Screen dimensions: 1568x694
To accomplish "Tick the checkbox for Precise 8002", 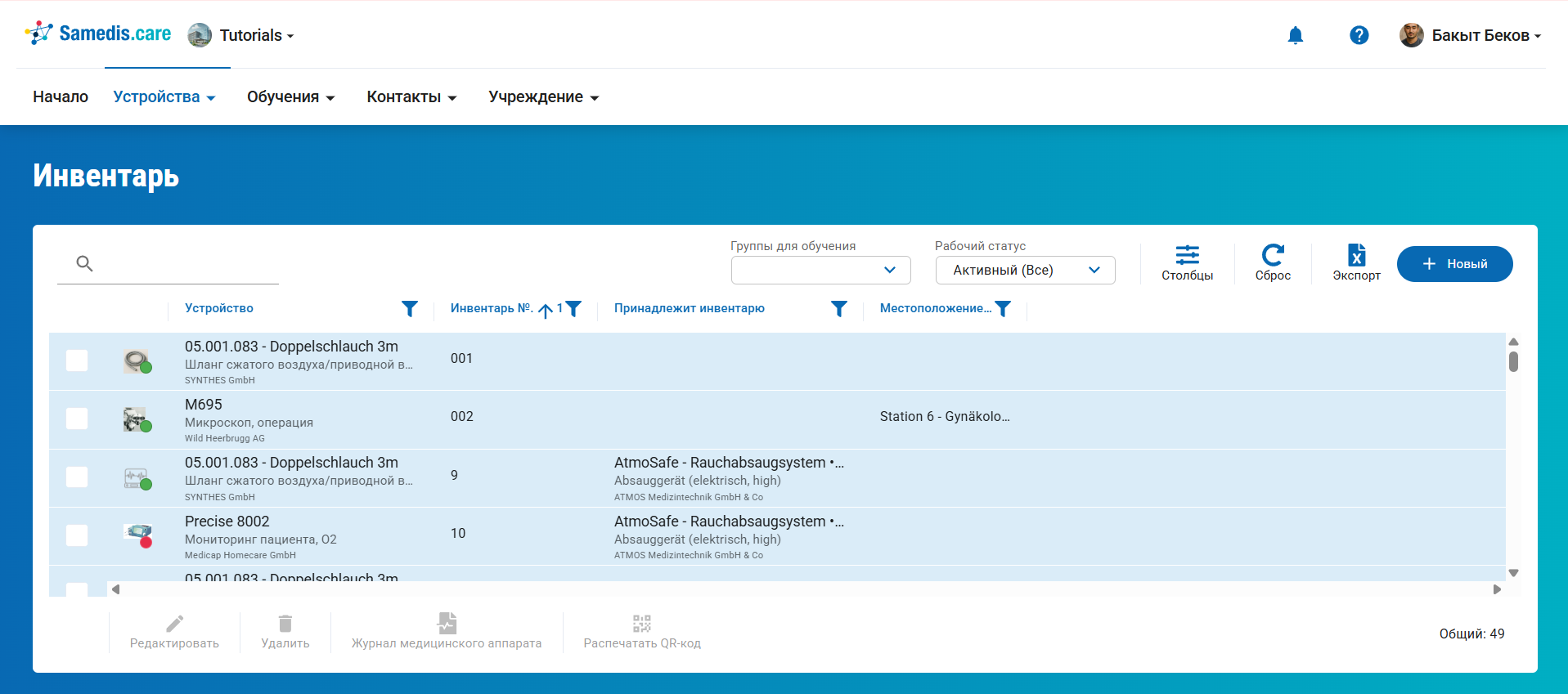I will (x=77, y=535).
